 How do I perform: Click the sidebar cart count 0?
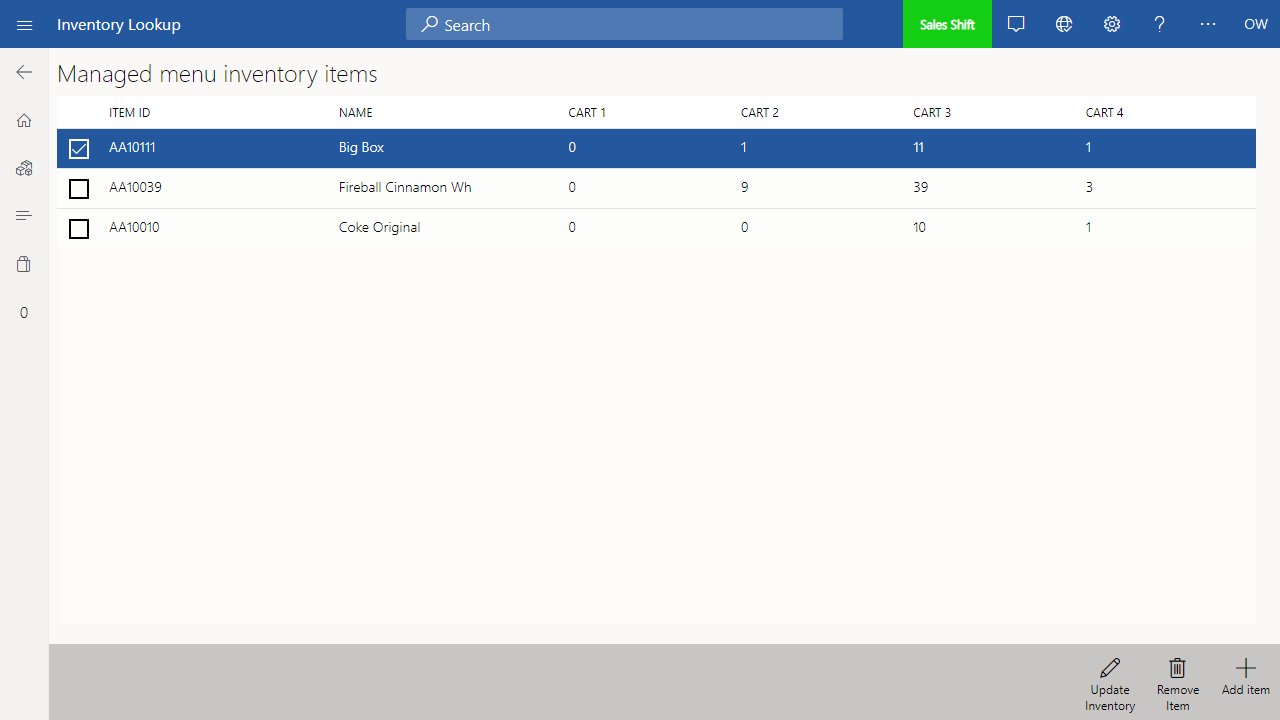[x=24, y=313]
